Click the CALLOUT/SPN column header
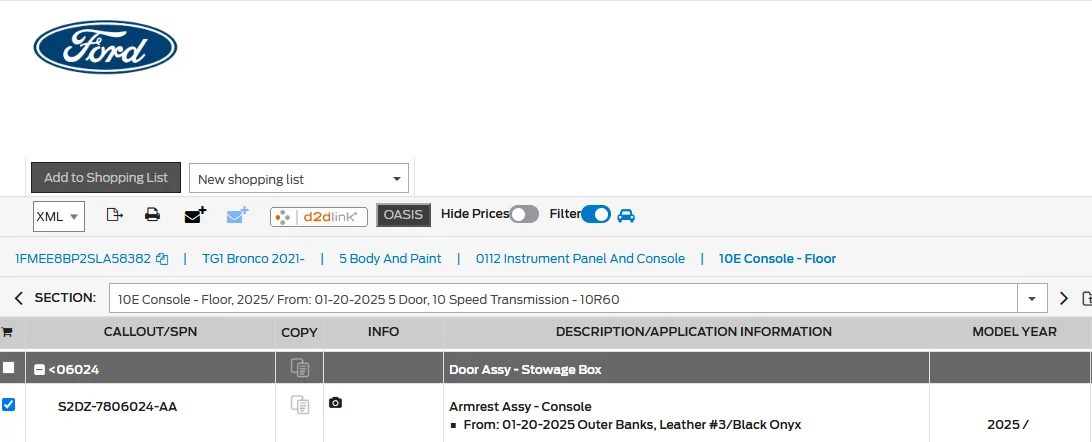 pos(150,332)
